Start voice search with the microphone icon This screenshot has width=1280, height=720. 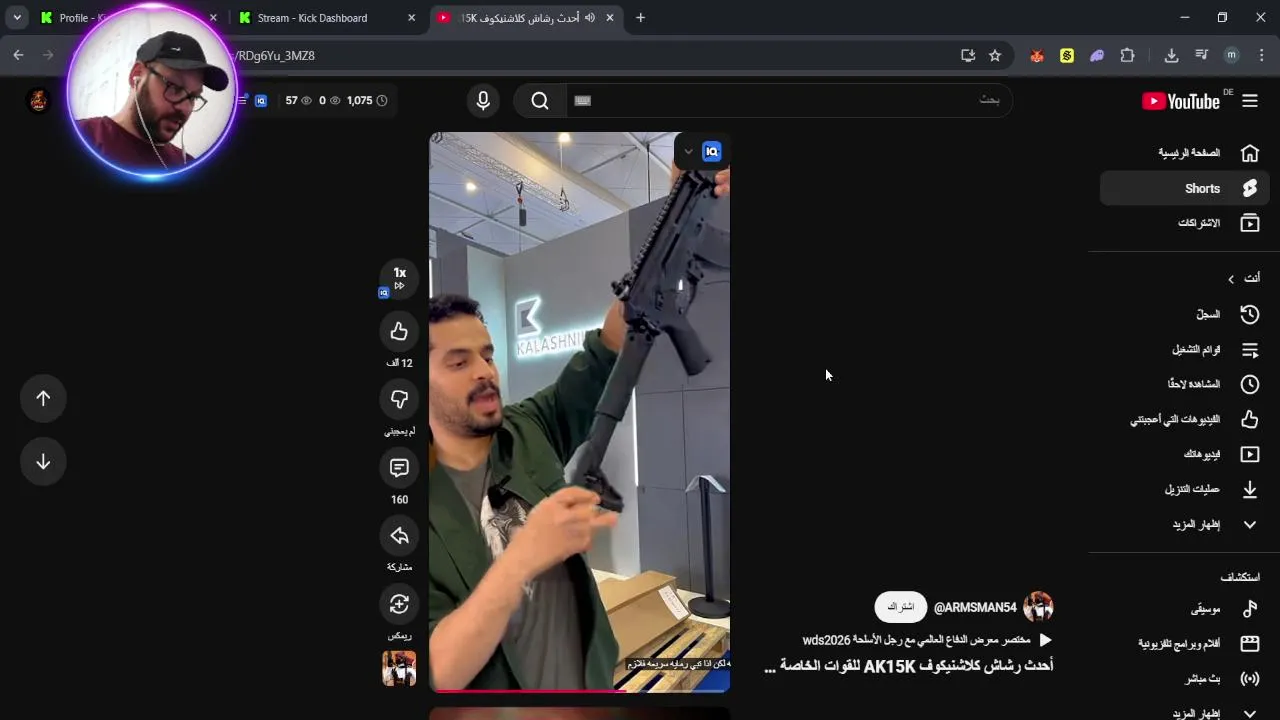click(x=483, y=100)
